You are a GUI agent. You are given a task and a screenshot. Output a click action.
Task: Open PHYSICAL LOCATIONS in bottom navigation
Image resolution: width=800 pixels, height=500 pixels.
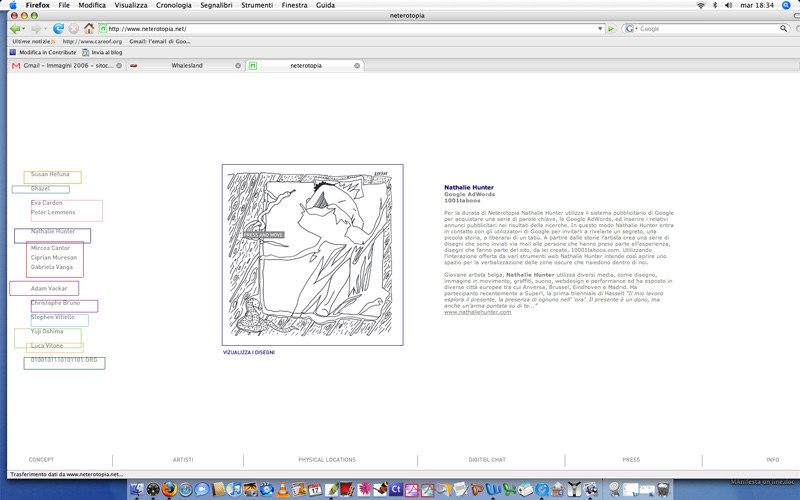point(327,460)
